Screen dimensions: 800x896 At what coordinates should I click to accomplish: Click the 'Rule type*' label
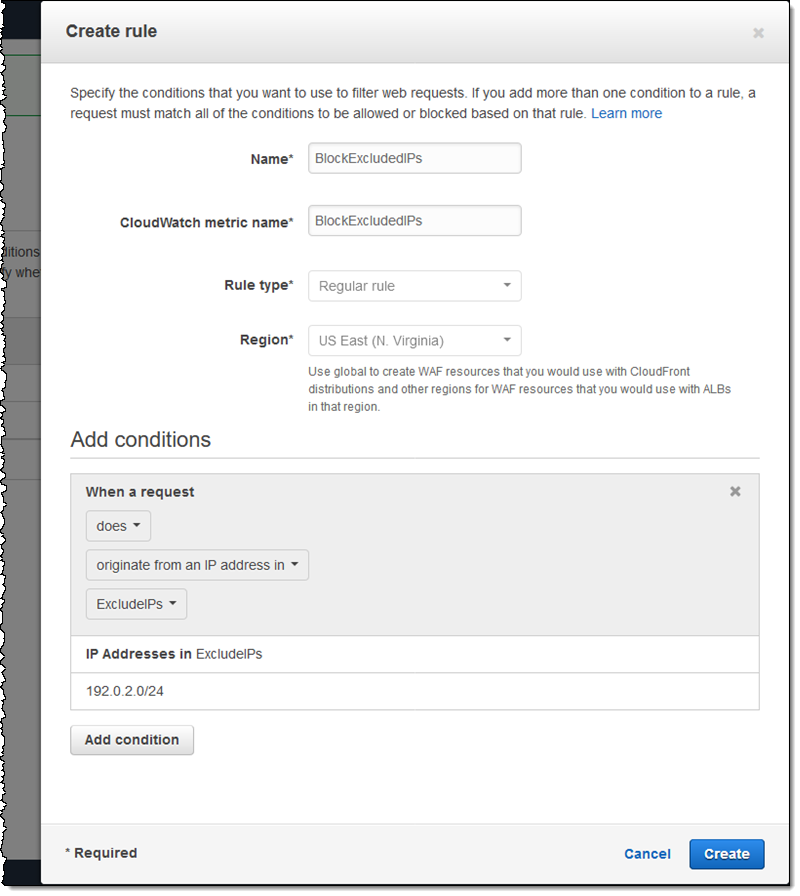point(258,286)
